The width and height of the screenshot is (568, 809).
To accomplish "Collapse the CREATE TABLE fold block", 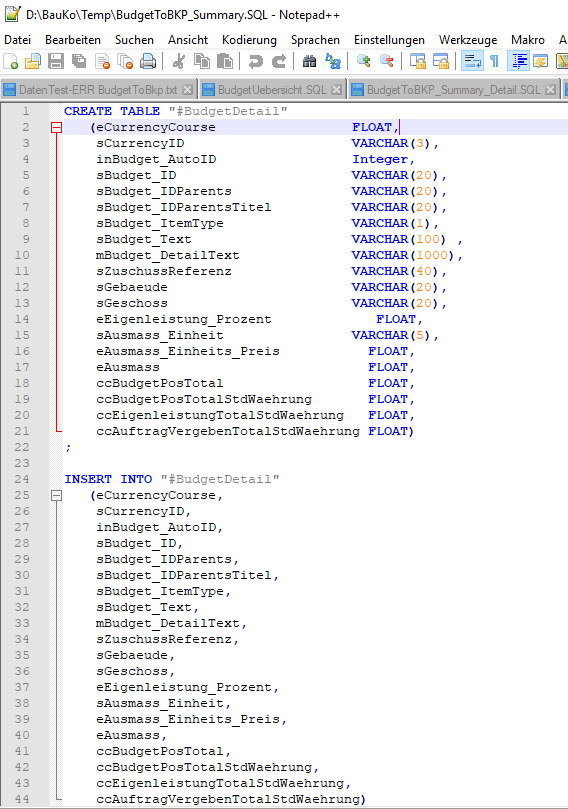I will (x=57, y=127).
